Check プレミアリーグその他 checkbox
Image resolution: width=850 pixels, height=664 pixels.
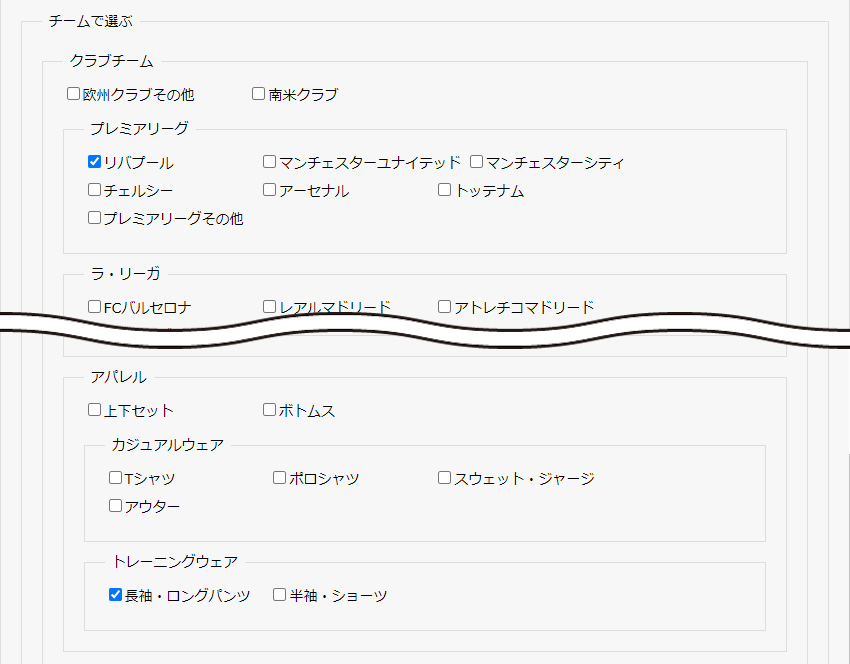pos(94,218)
